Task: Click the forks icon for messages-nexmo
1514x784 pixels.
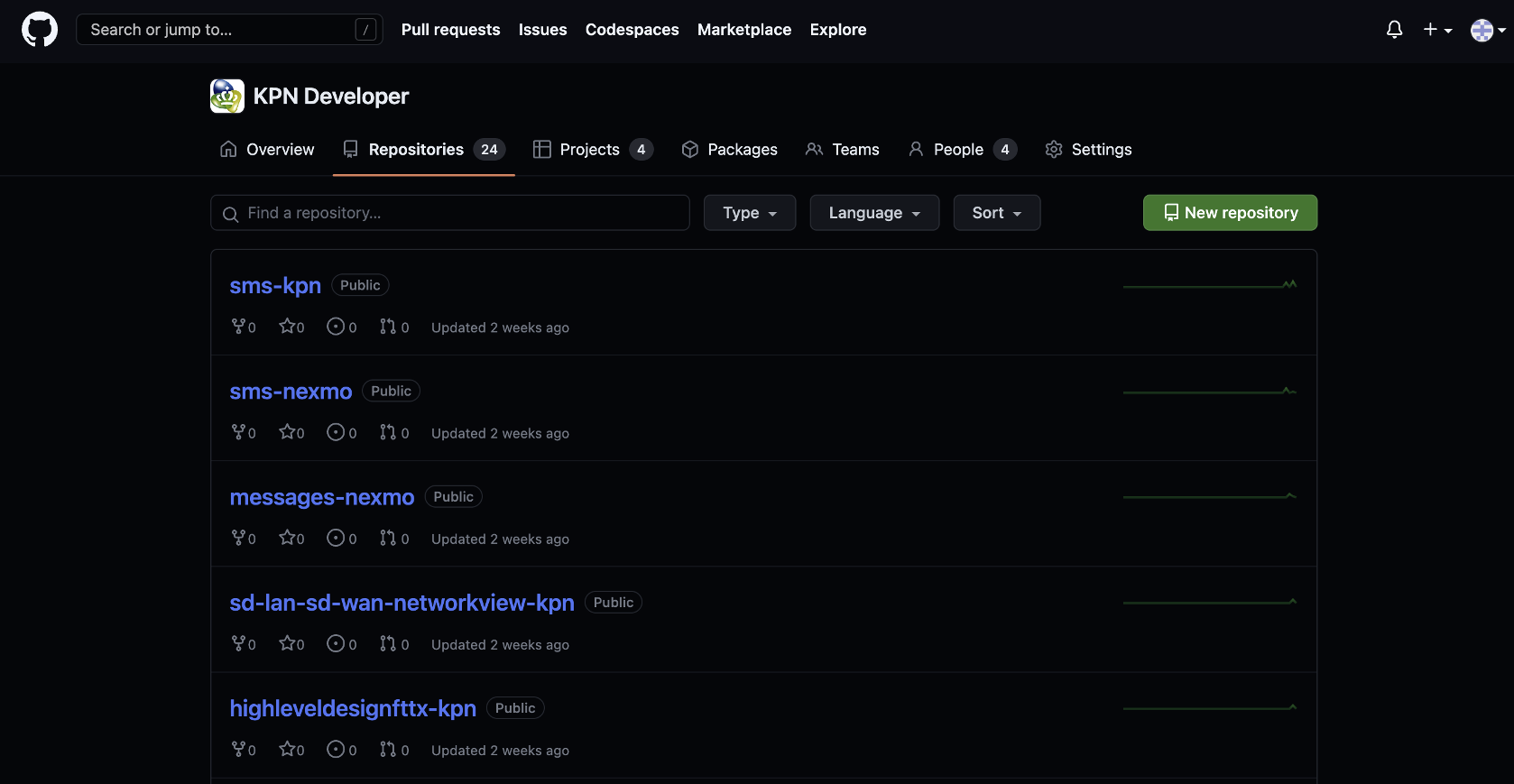Action: [x=238, y=538]
